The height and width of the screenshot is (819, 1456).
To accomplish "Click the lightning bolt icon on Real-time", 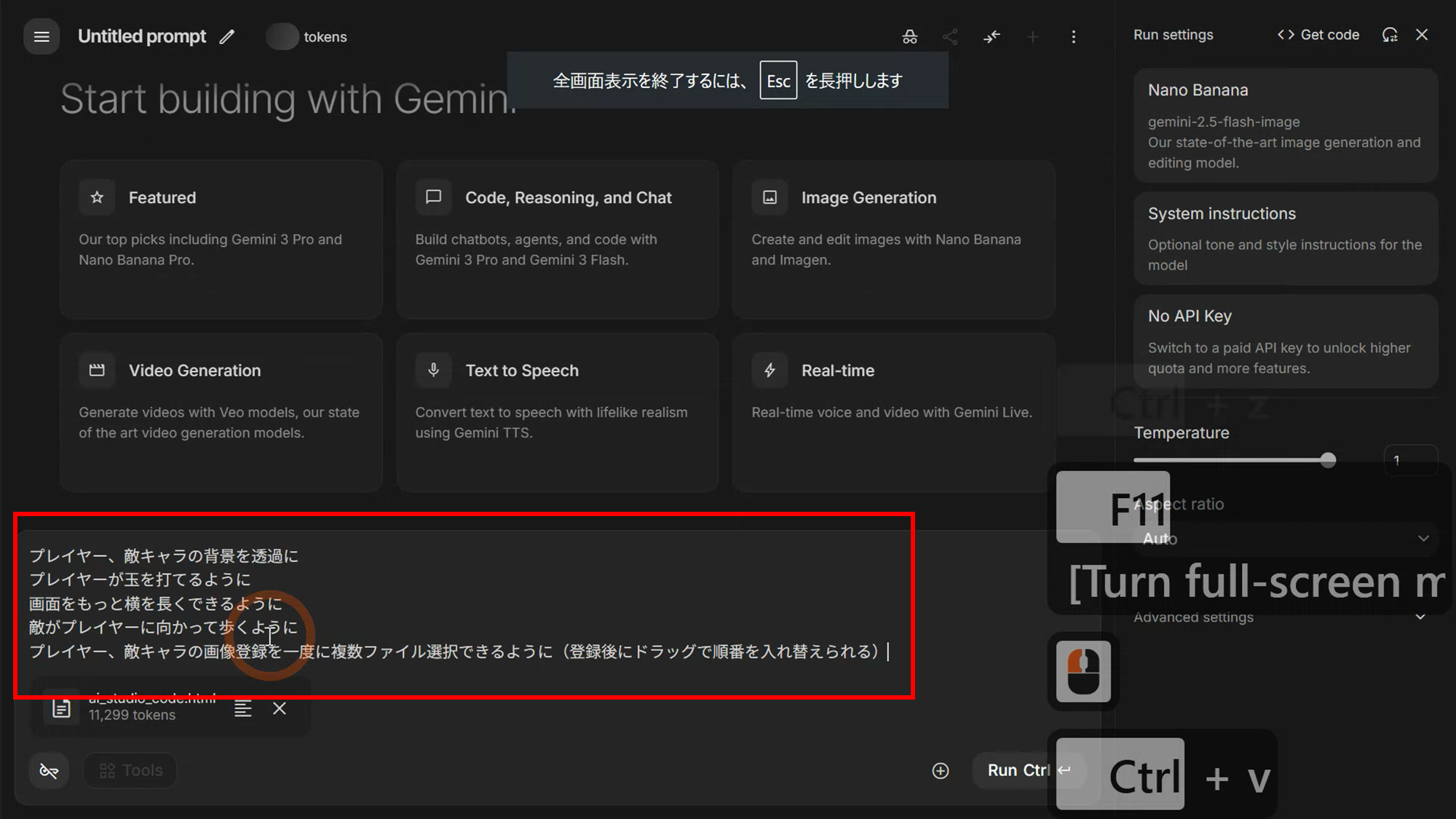I will pos(769,370).
